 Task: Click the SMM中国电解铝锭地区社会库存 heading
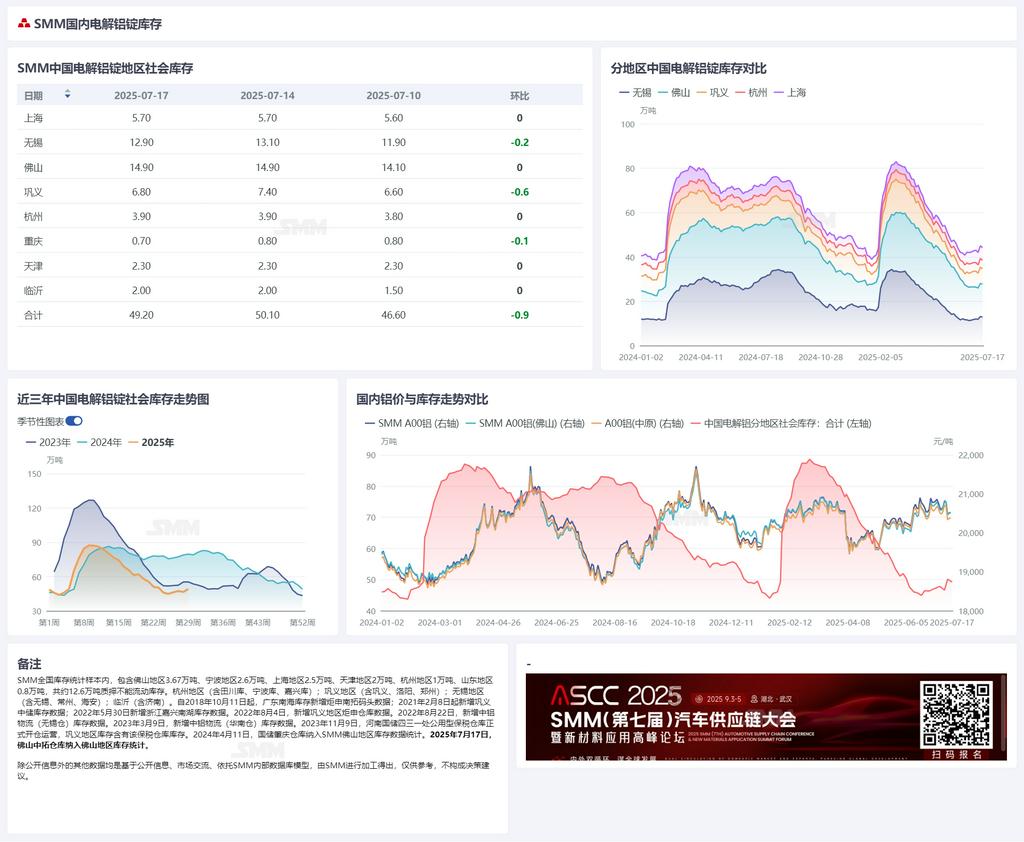pyautogui.click(x=105, y=68)
